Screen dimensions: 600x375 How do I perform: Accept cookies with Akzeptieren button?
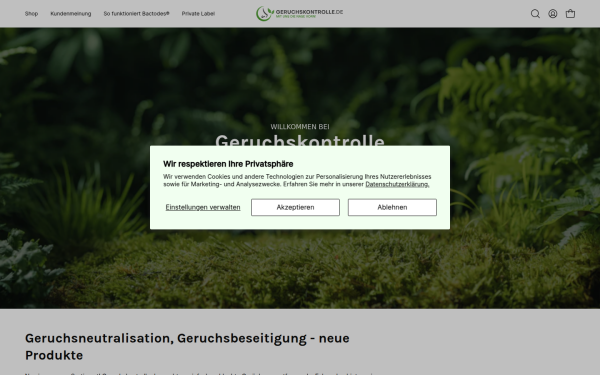pos(295,207)
